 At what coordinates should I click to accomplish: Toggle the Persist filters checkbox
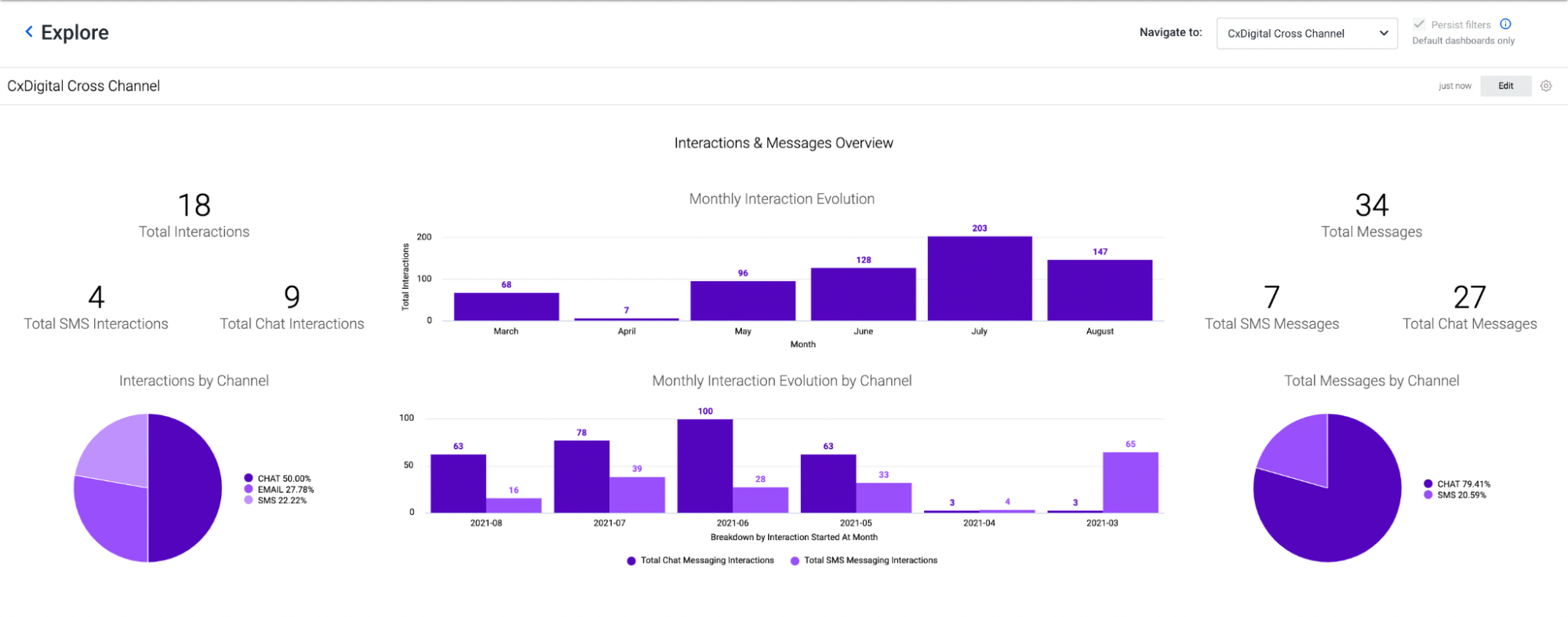[1418, 24]
